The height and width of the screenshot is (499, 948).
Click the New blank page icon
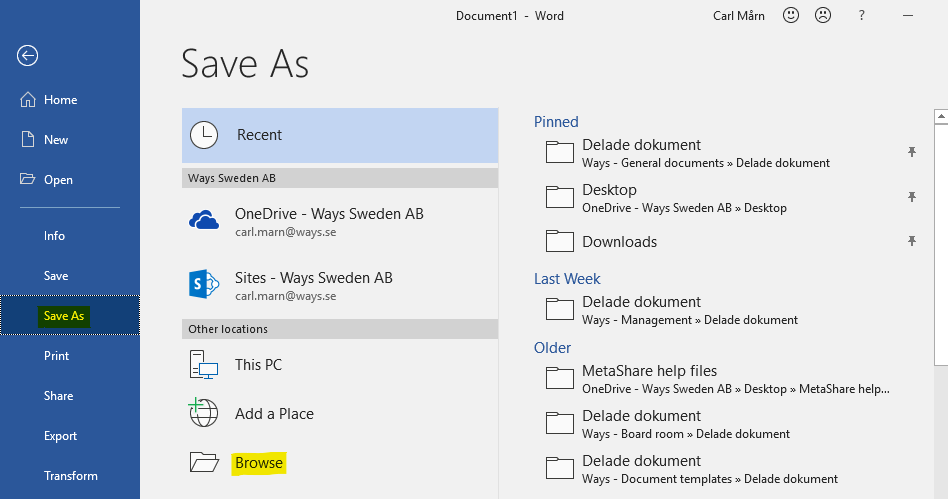click(x=28, y=139)
